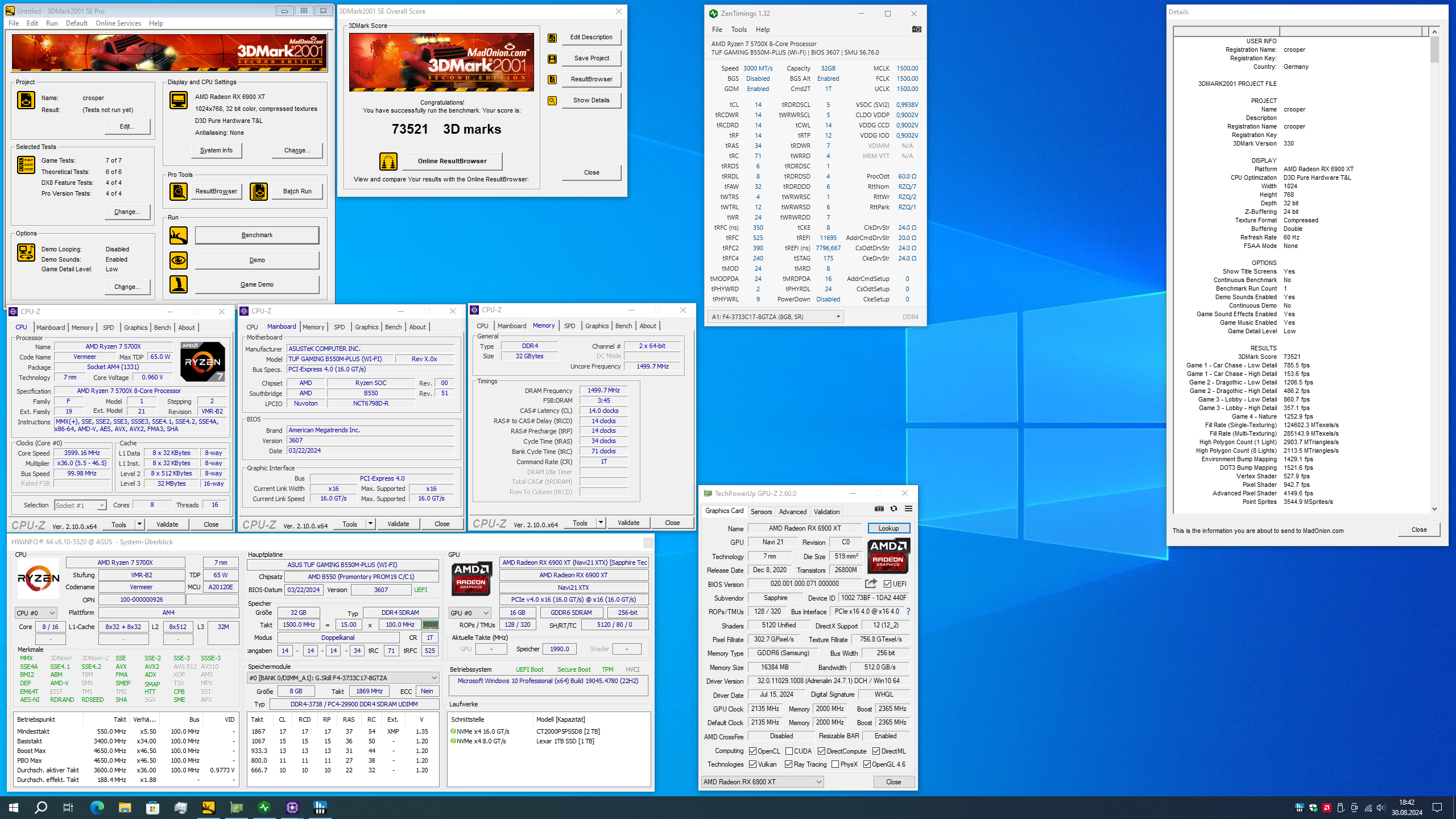The image size is (1456, 819).
Task: Toggle Vulkan checkbox in GPU-Z
Action: pos(752,764)
